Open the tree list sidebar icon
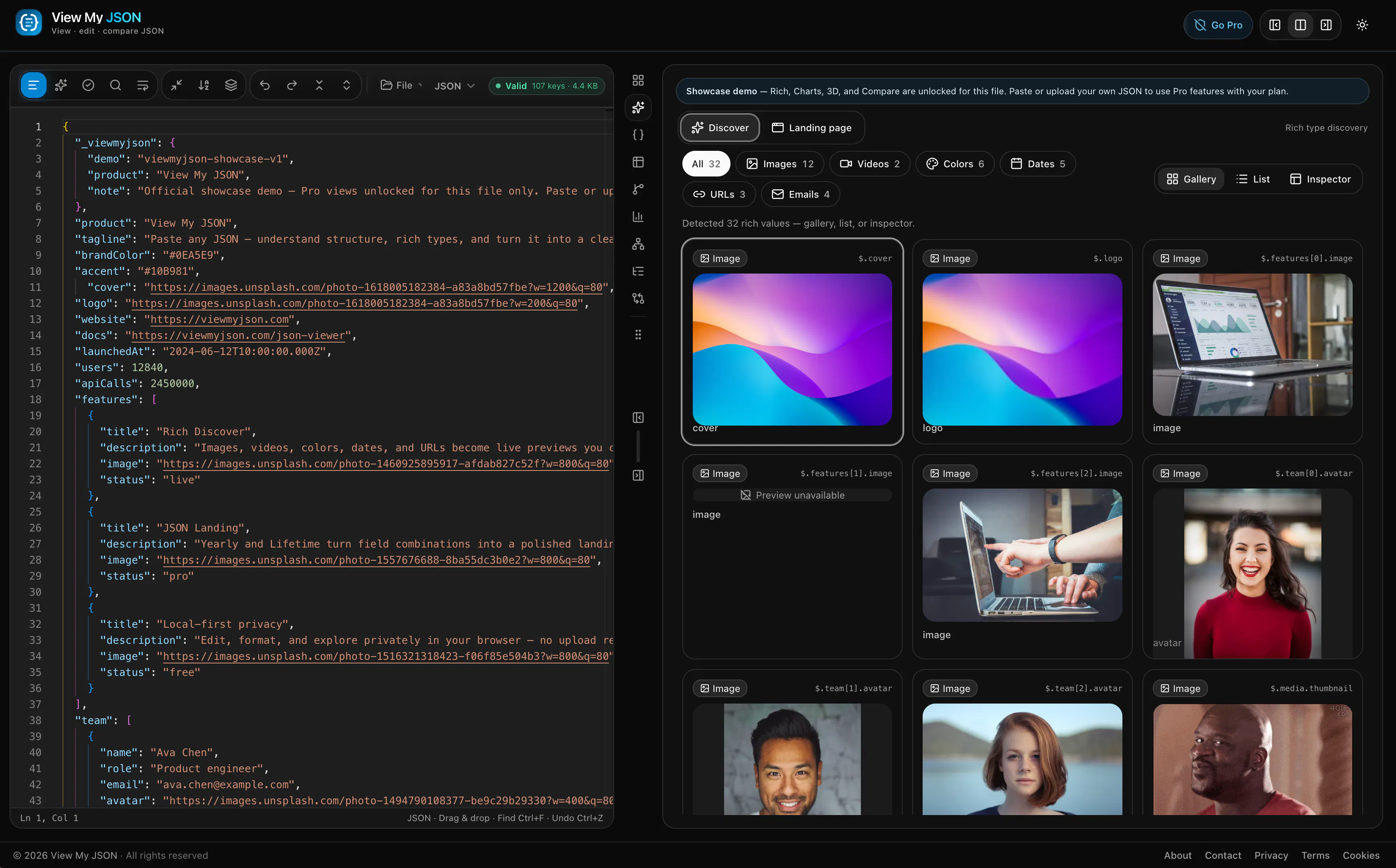This screenshot has width=1396, height=868. 638,271
